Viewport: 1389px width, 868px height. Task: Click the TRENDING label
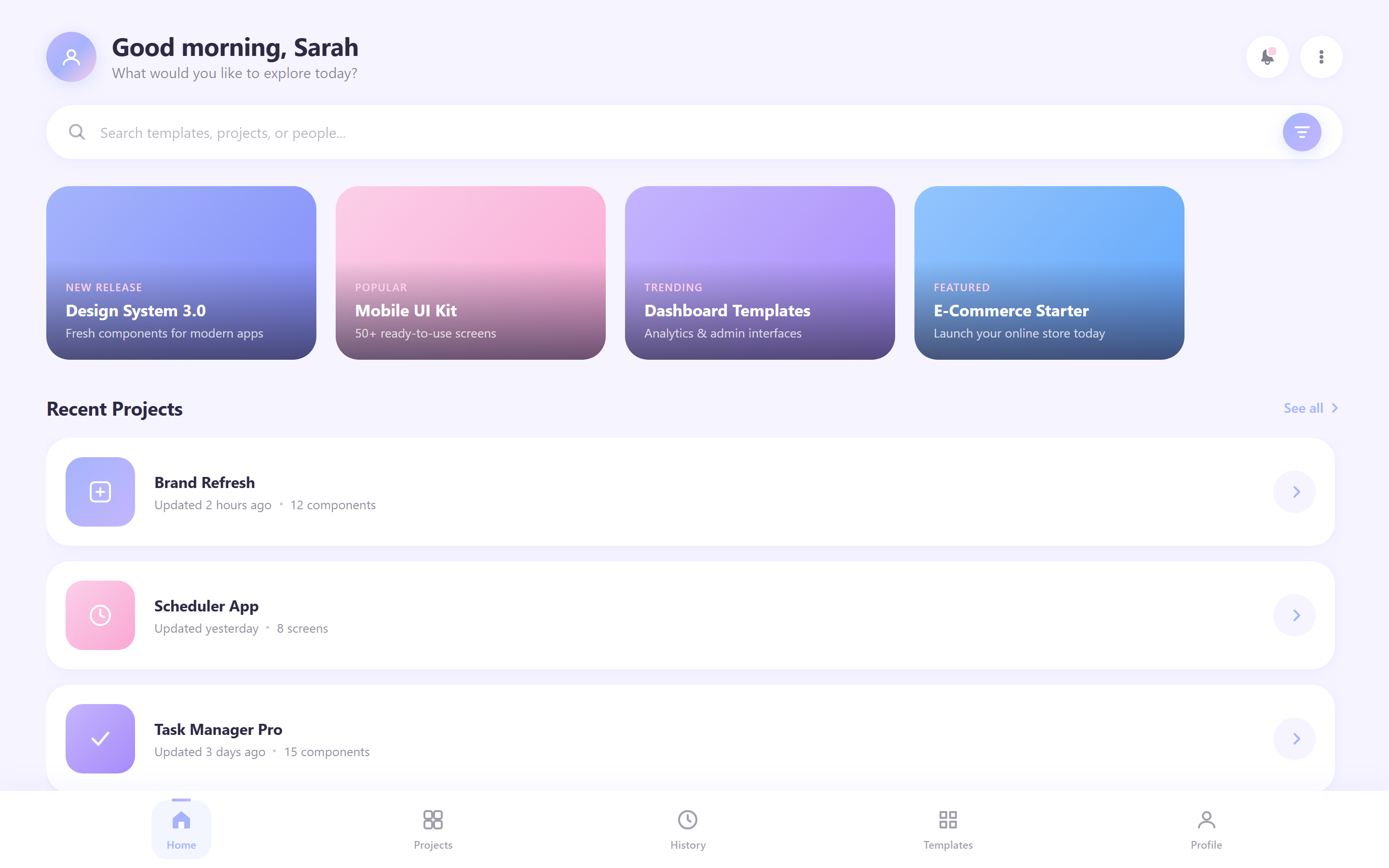(x=673, y=287)
